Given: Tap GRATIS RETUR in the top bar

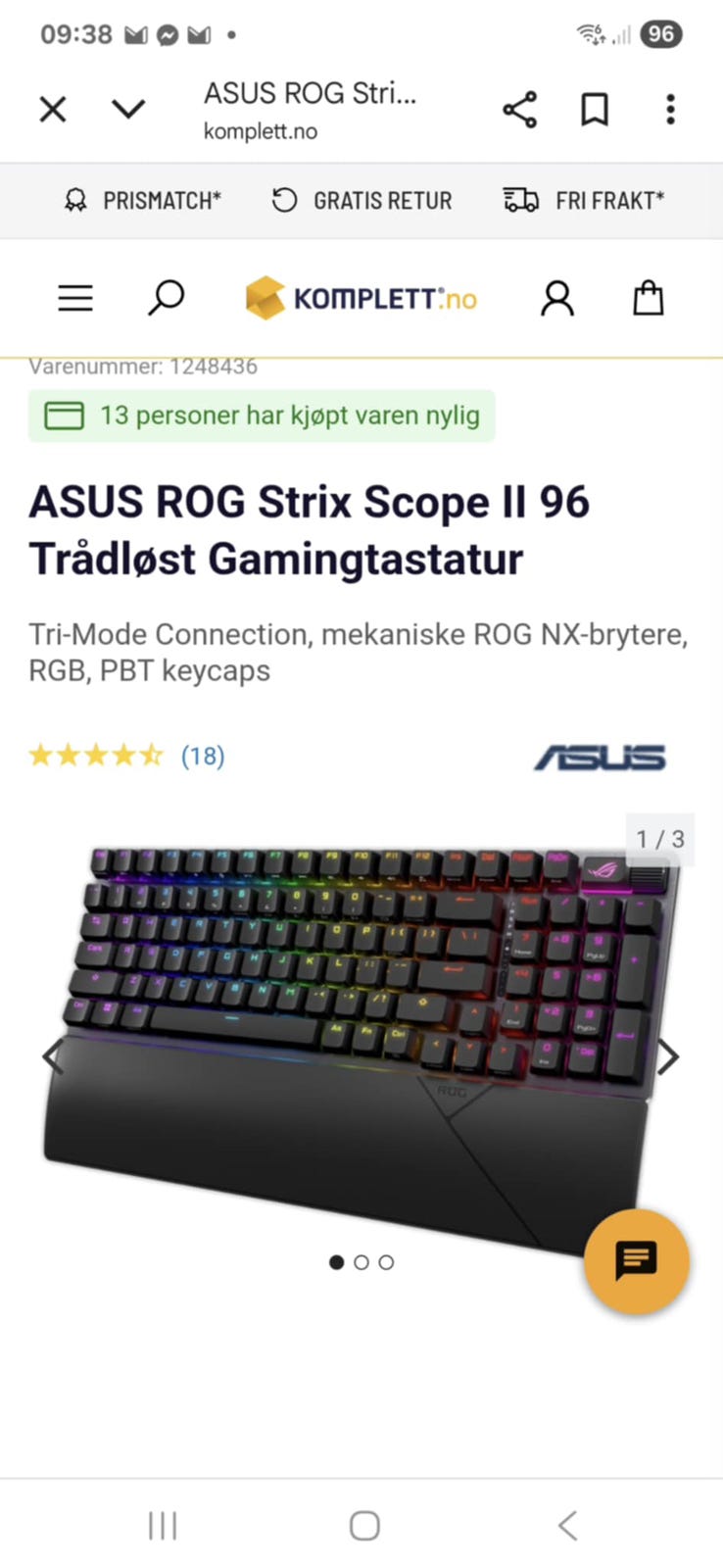Looking at the screenshot, I should (361, 201).
